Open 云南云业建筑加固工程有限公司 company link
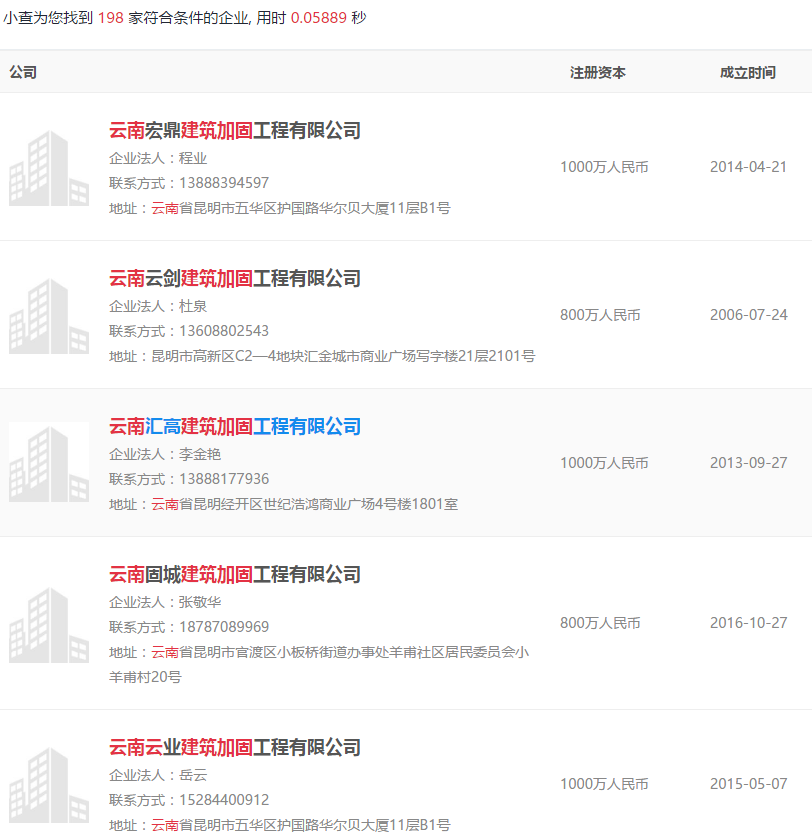Viewport: 812px width, 838px height. pyautogui.click(x=235, y=747)
